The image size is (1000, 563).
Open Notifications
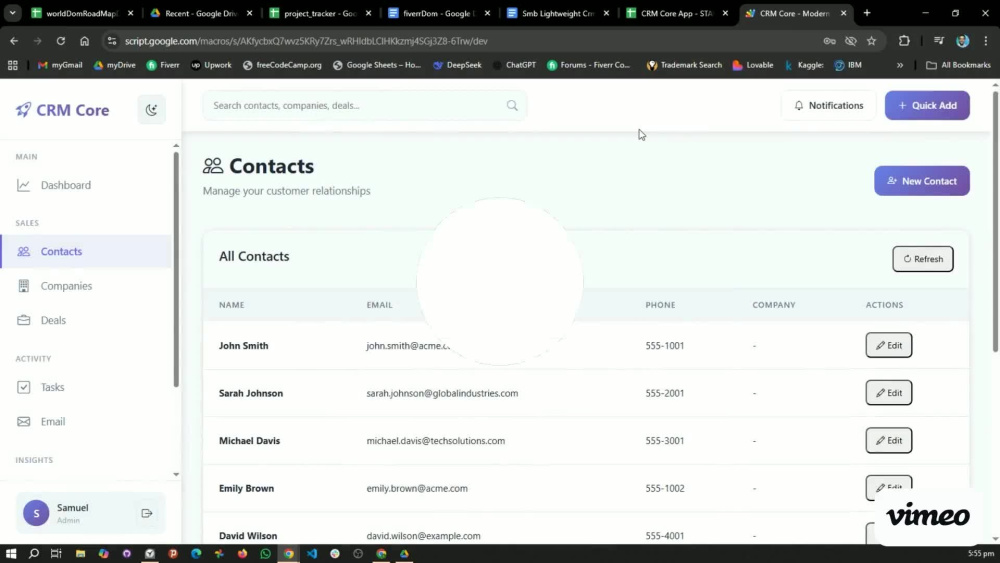pyautogui.click(x=828, y=105)
